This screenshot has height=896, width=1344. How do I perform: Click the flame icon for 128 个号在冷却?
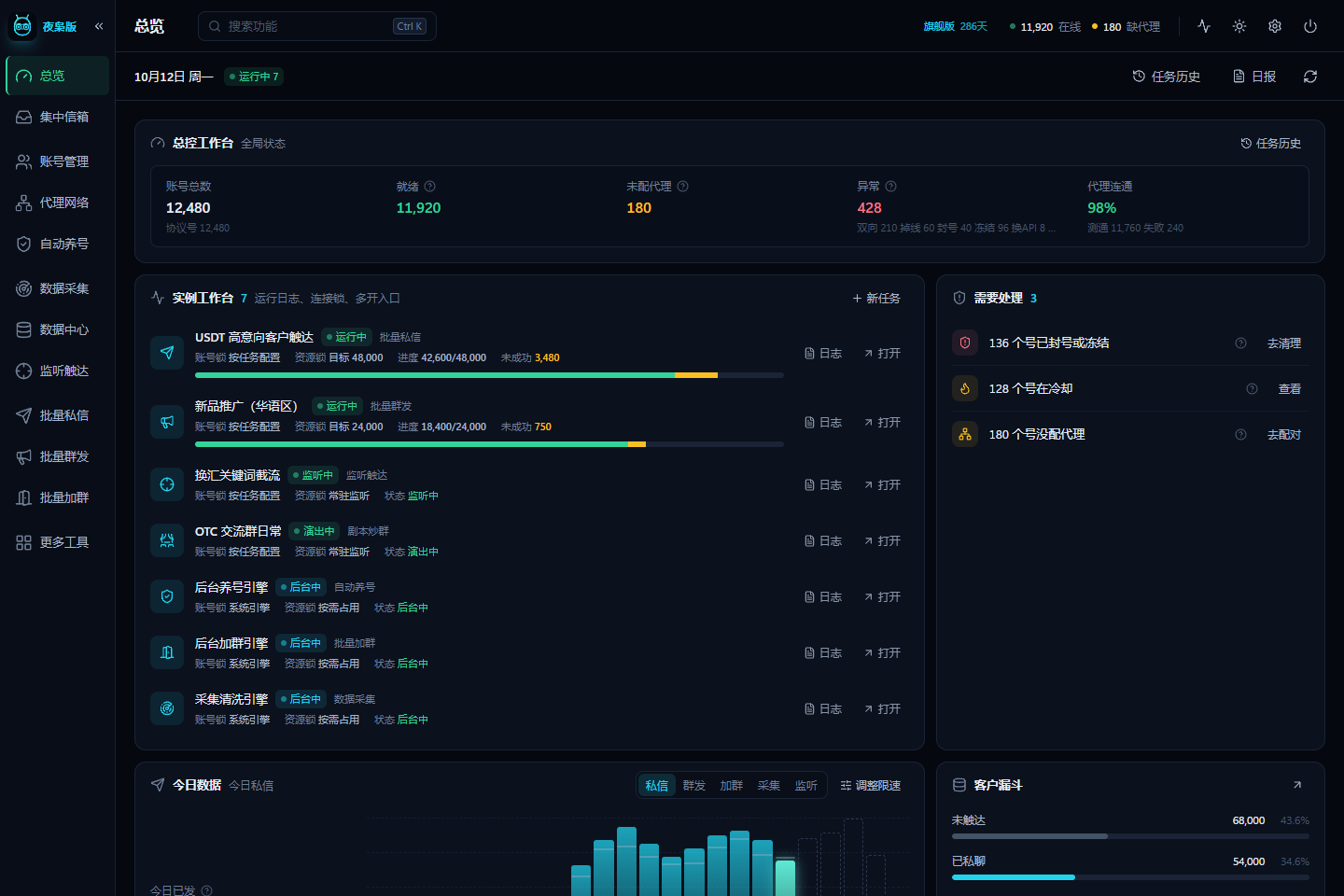(x=965, y=388)
